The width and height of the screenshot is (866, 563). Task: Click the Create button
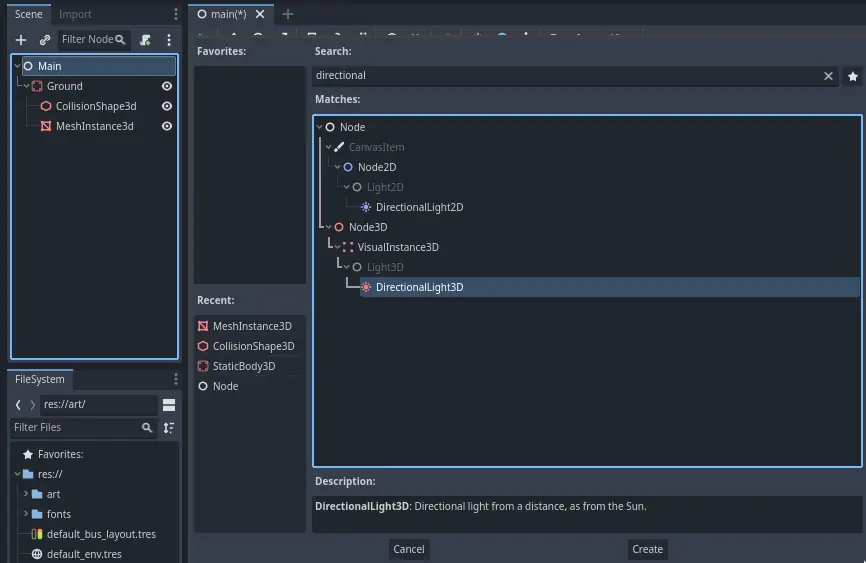point(647,549)
